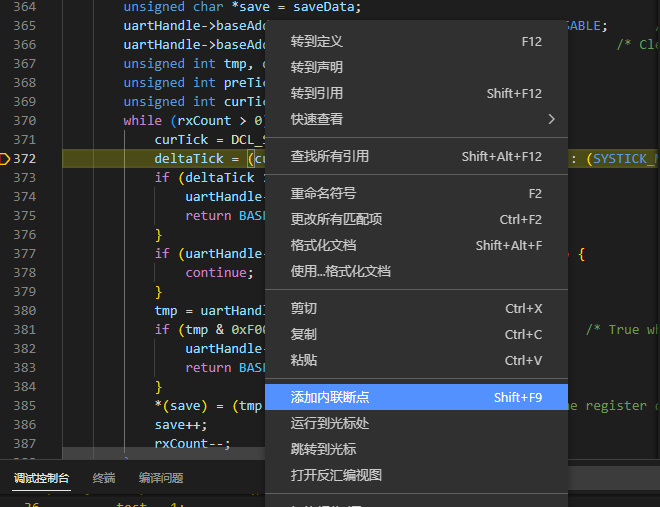
Task: Open the 快速查看 menu item
Action: click(x=416, y=119)
